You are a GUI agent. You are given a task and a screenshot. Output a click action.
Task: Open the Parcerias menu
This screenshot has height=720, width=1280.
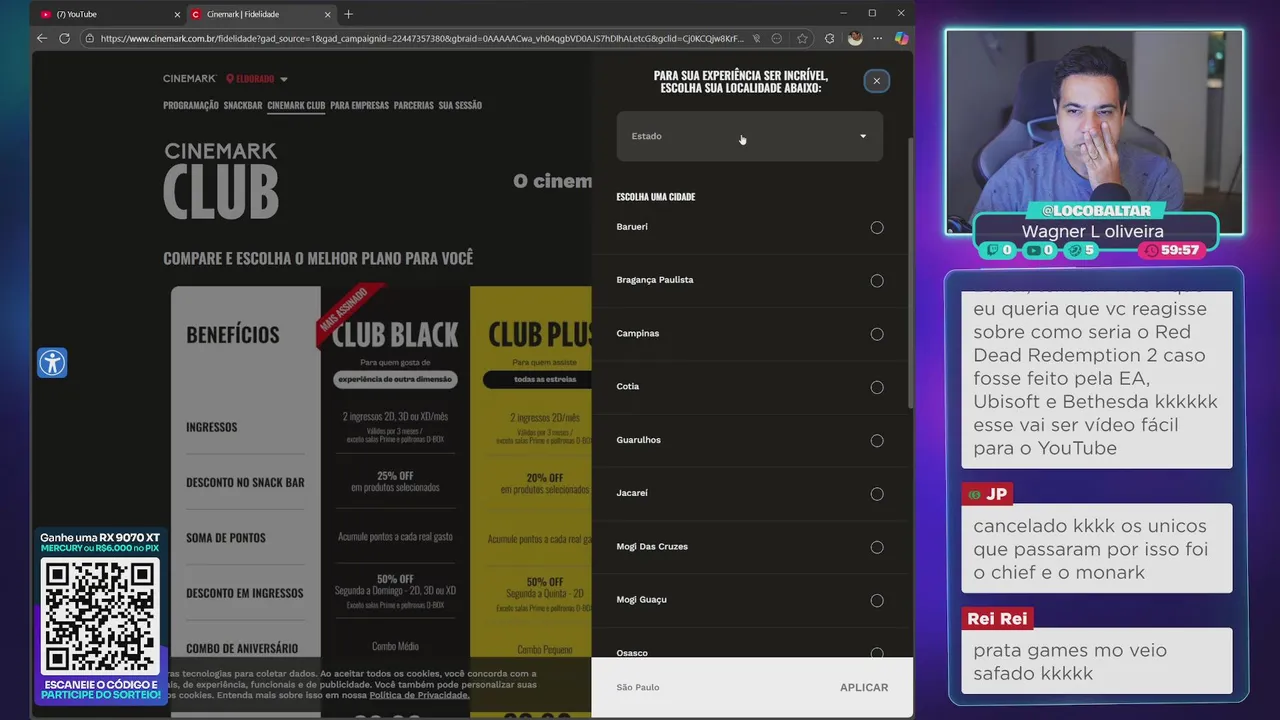click(414, 105)
